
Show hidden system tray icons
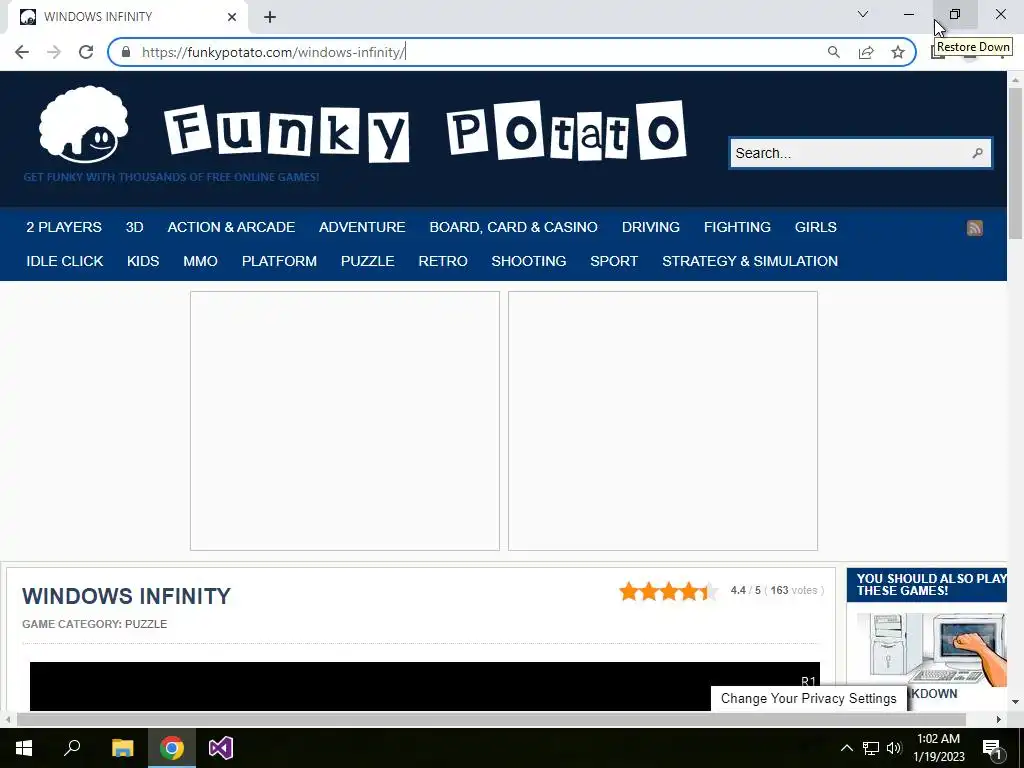(x=846, y=748)
